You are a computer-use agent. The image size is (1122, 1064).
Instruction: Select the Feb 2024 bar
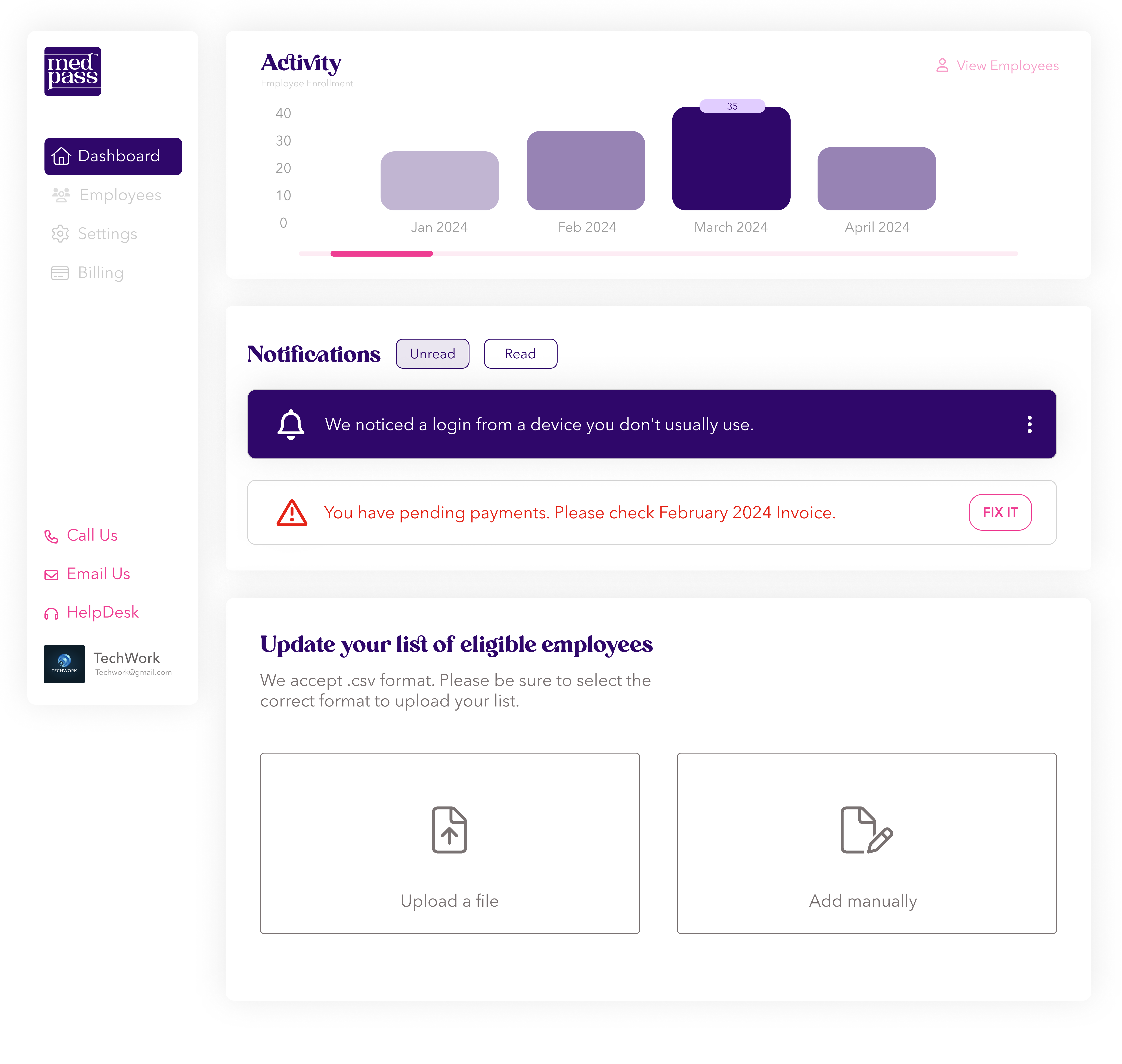click(x=586, y=171)
